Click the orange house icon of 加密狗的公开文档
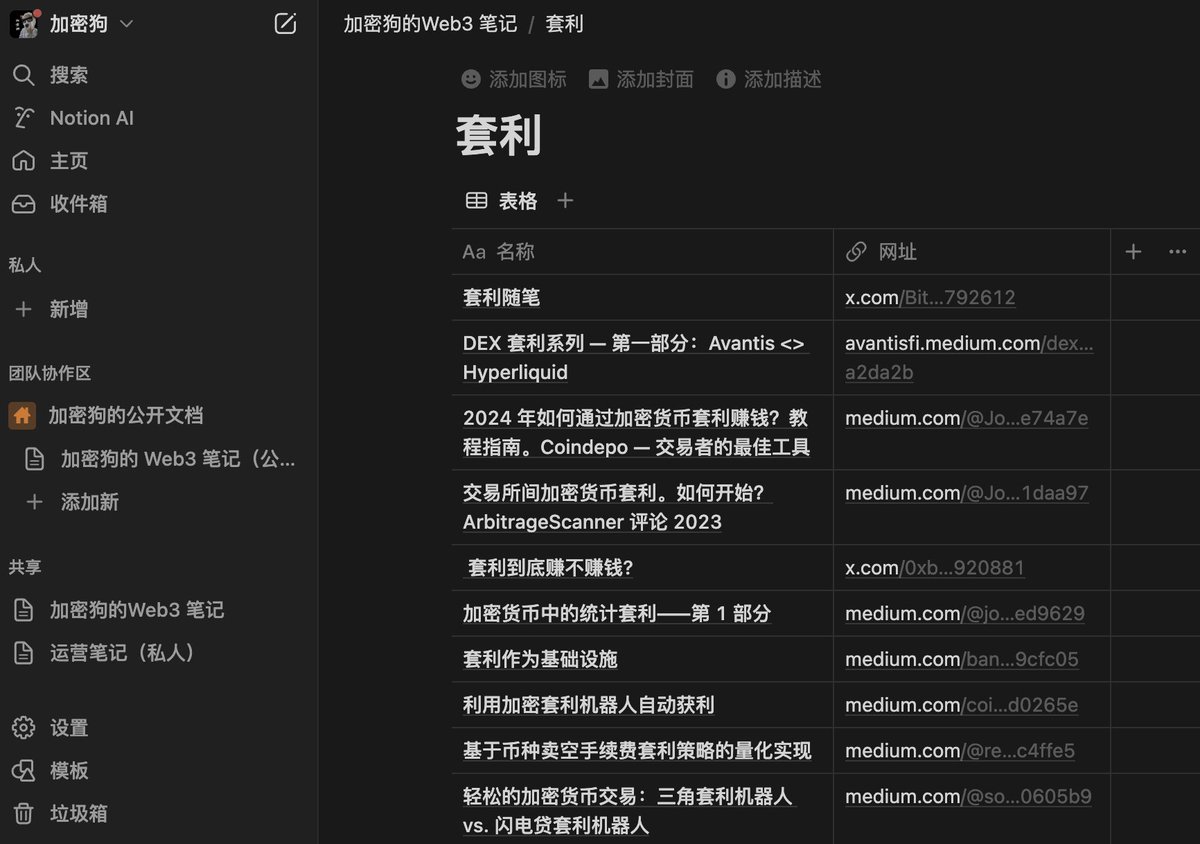 pos(22,415)
